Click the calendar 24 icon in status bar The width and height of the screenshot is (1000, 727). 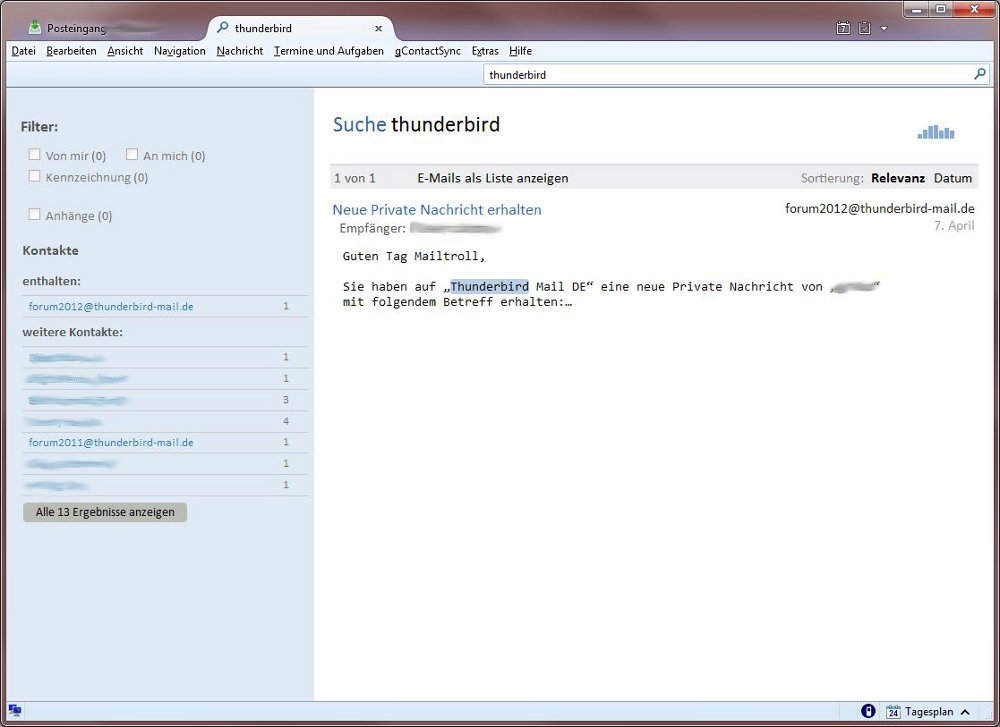coord(893,711)
